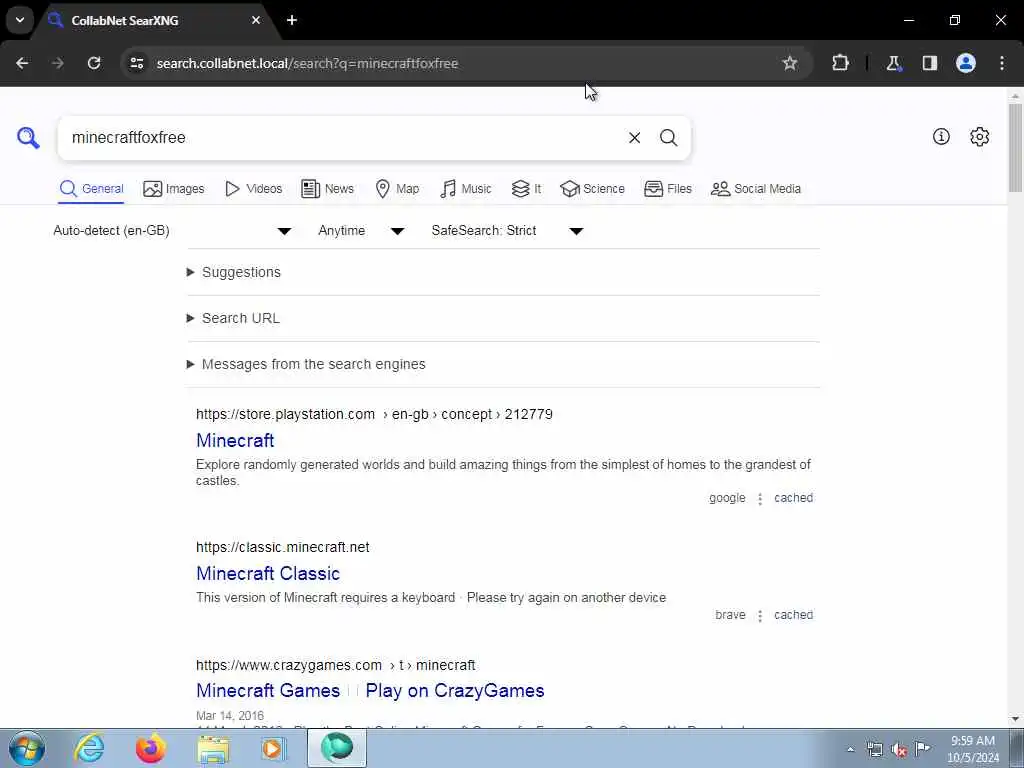
Task: Open the tab search dropdown arrow
Action: 20,20
